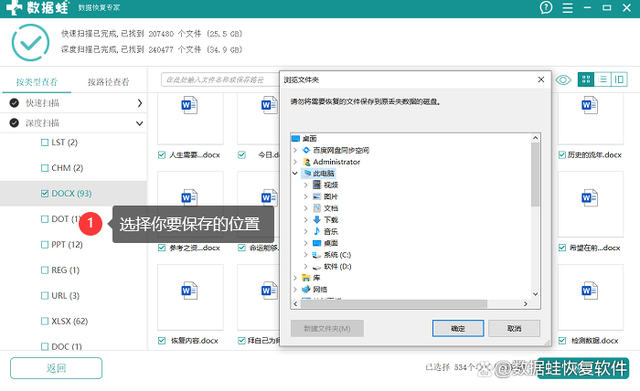Click Word icon above 人生需要...docx
Image resolution: width=640 pixels, height=391 pixels.
[x=189, y=105]
